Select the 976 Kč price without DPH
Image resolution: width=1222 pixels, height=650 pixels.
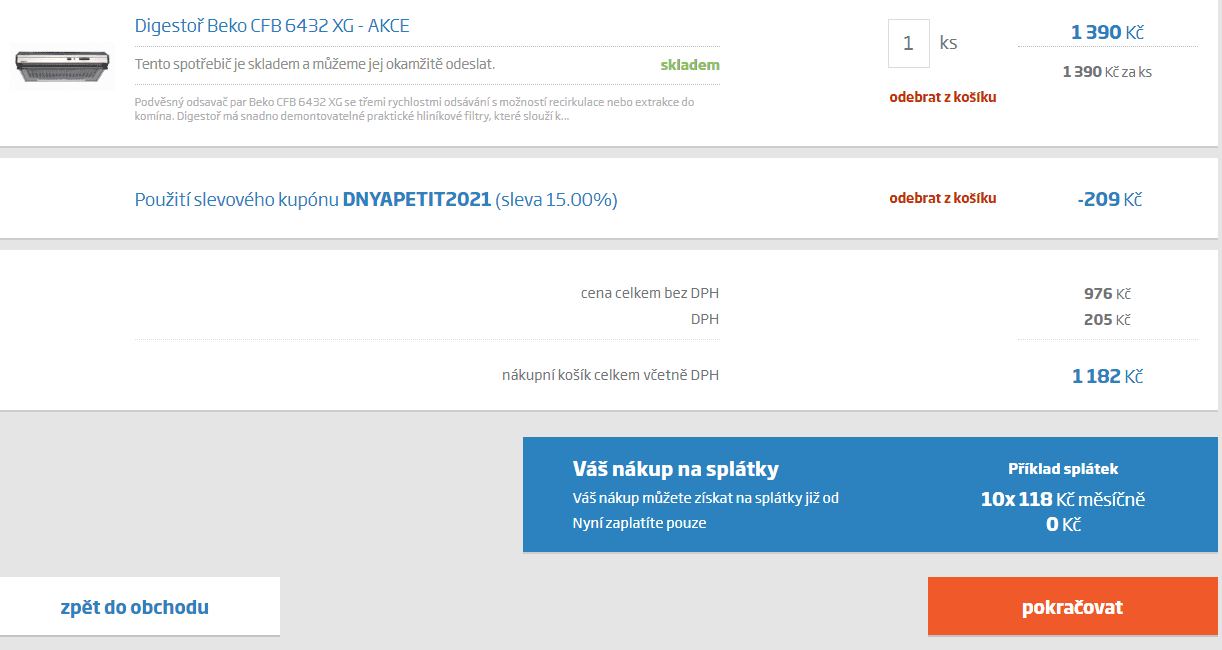1107,294
